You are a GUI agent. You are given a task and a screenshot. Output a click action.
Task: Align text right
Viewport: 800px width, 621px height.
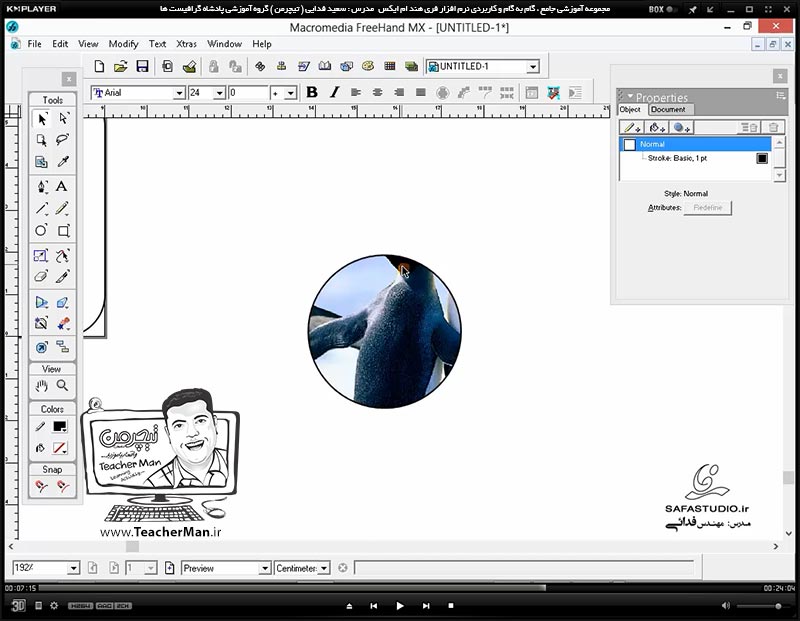[x=399, y=92]
